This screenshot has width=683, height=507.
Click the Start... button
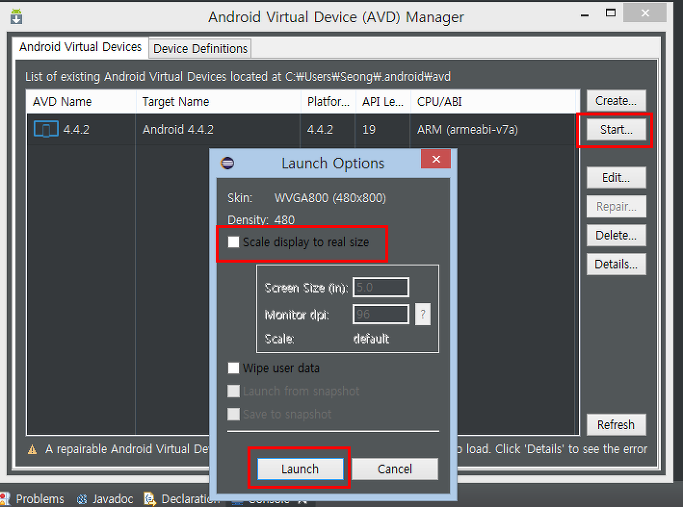(x=616, y=130)
